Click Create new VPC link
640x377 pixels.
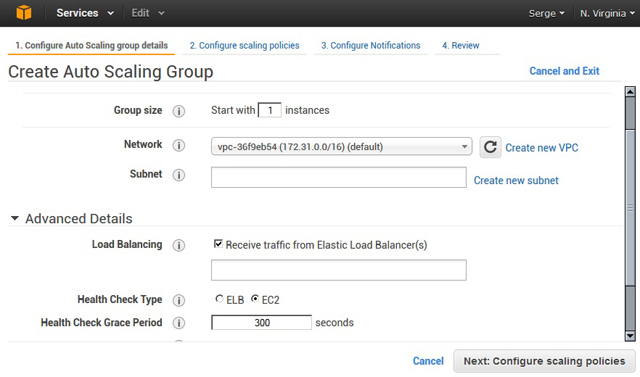[542, 148]
